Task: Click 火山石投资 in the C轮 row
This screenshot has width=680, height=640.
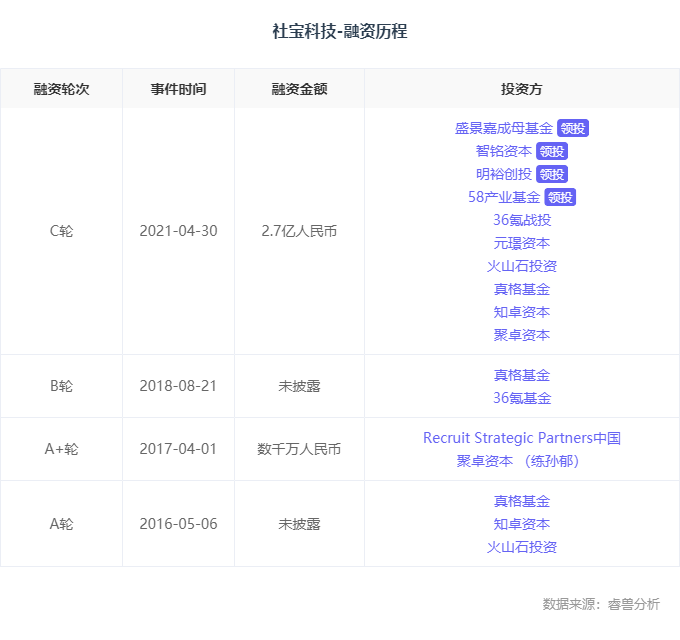Action: [522, 266]
